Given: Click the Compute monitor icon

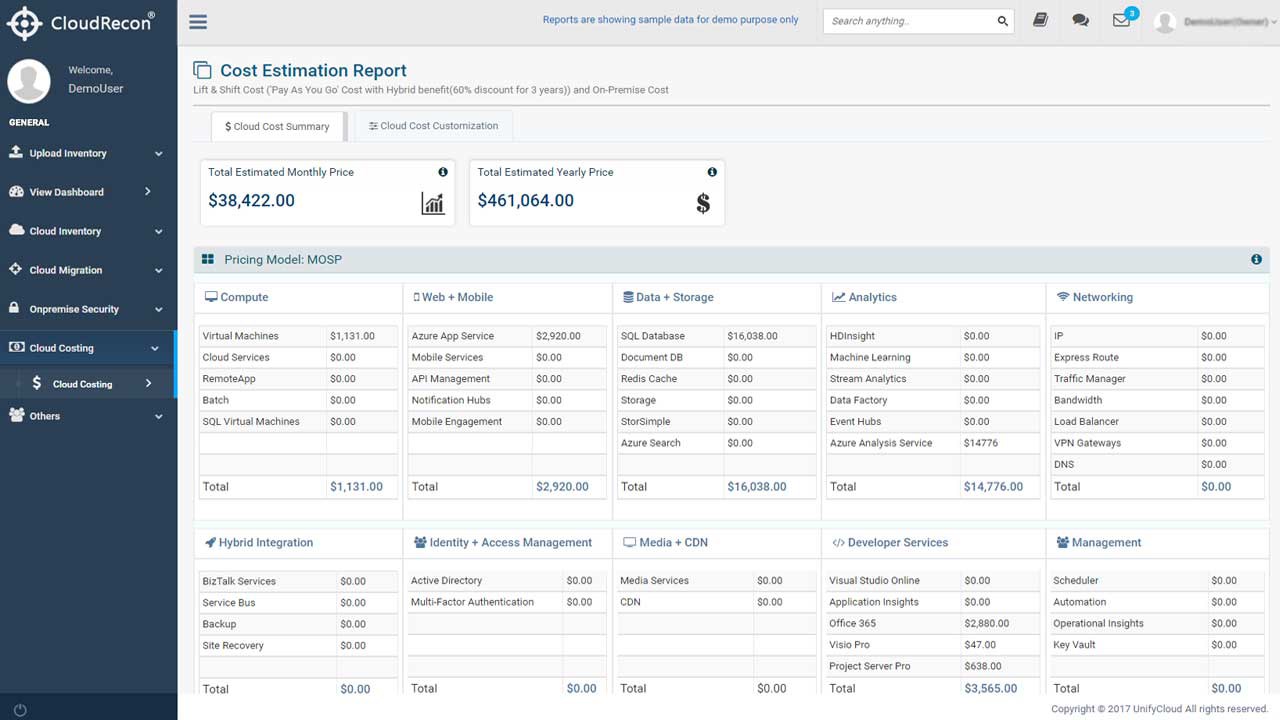Looking at the screenshot, I should pyautogui.click(x=211, y=297).
